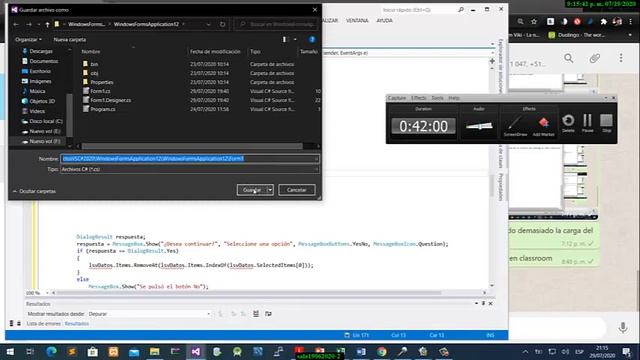The width and height of the screenshot is (640, 360).
Task: Open the recorder Tools menu
Action: (437, 98)
